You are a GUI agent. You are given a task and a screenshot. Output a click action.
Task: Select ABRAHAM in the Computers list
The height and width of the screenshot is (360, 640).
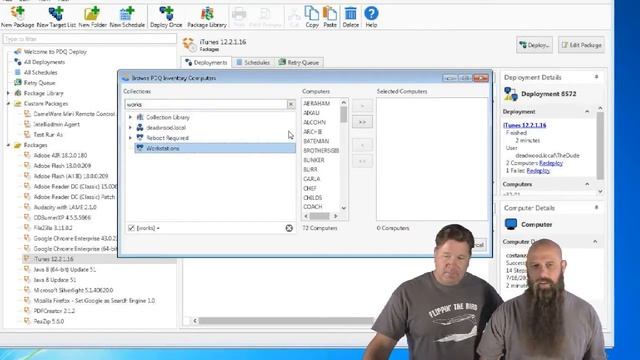click(x=316, y=104)
